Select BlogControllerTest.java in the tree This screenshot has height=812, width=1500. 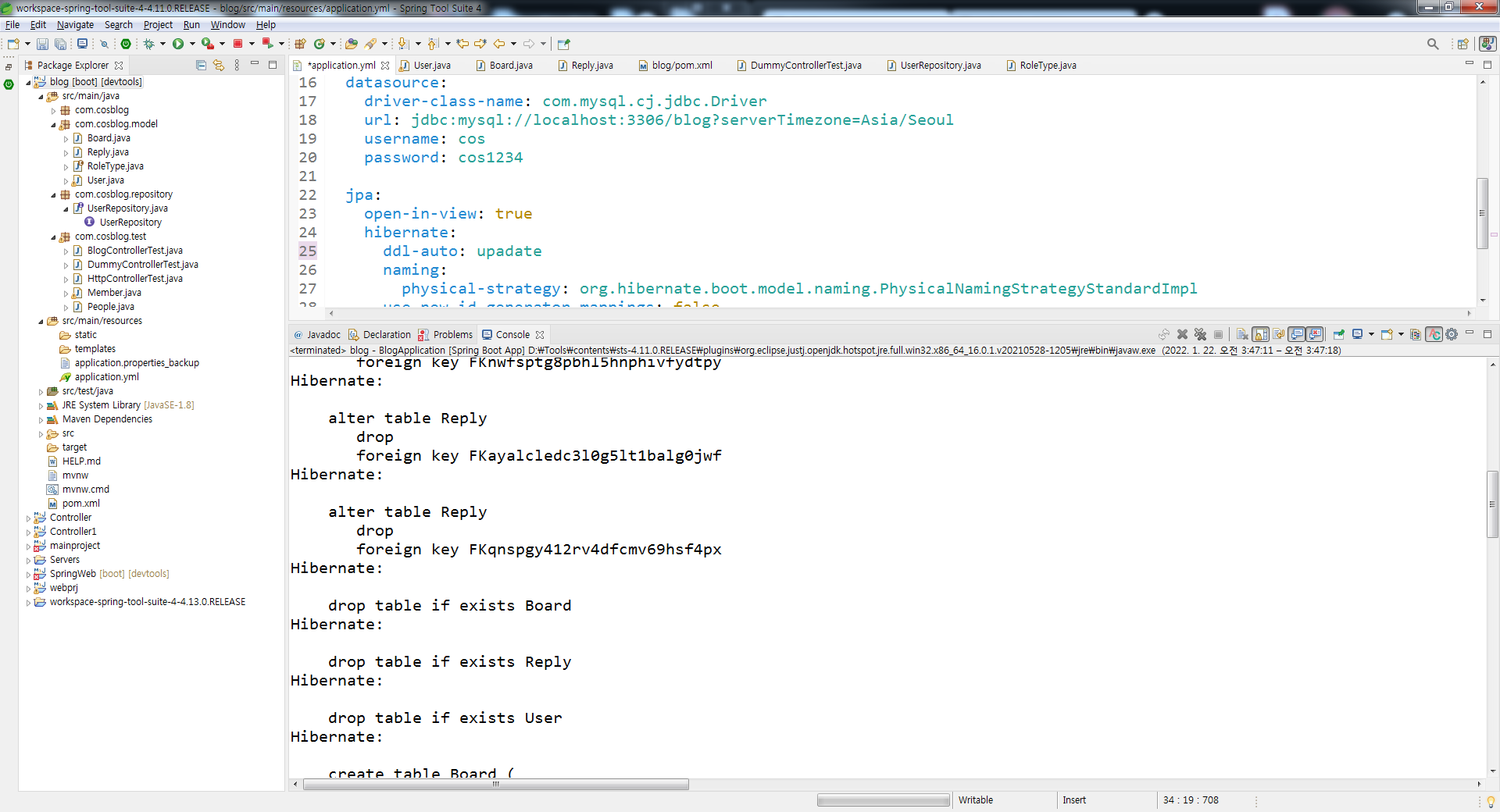(134, 251)
